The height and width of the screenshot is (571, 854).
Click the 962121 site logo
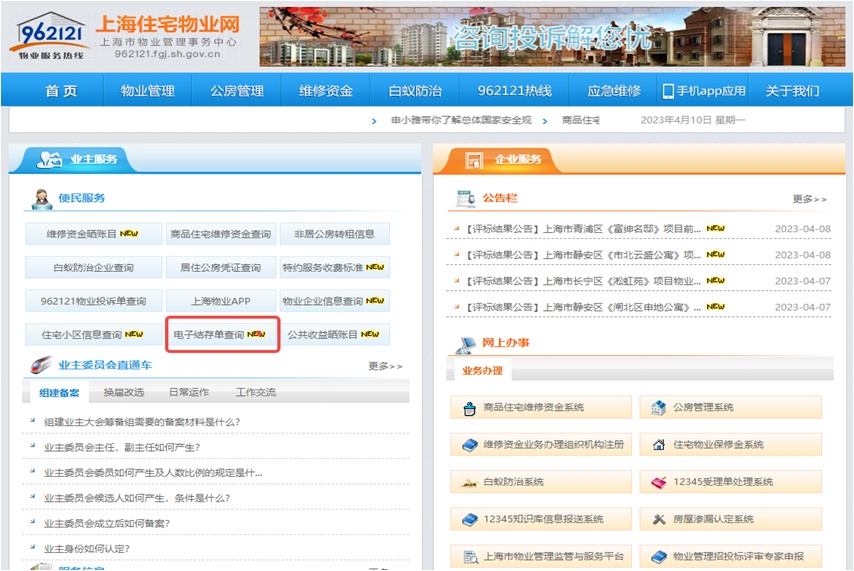(x=48, y=36)
